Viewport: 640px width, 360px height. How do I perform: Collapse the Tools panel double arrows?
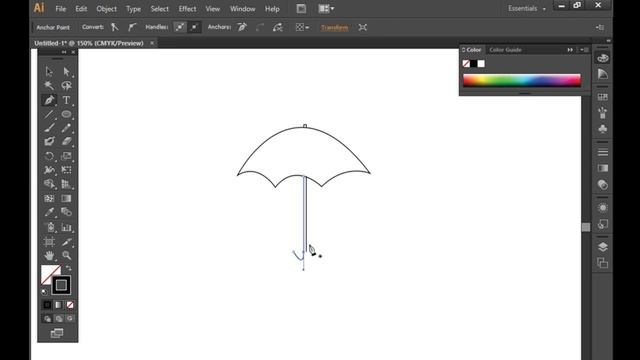(64, 52)
